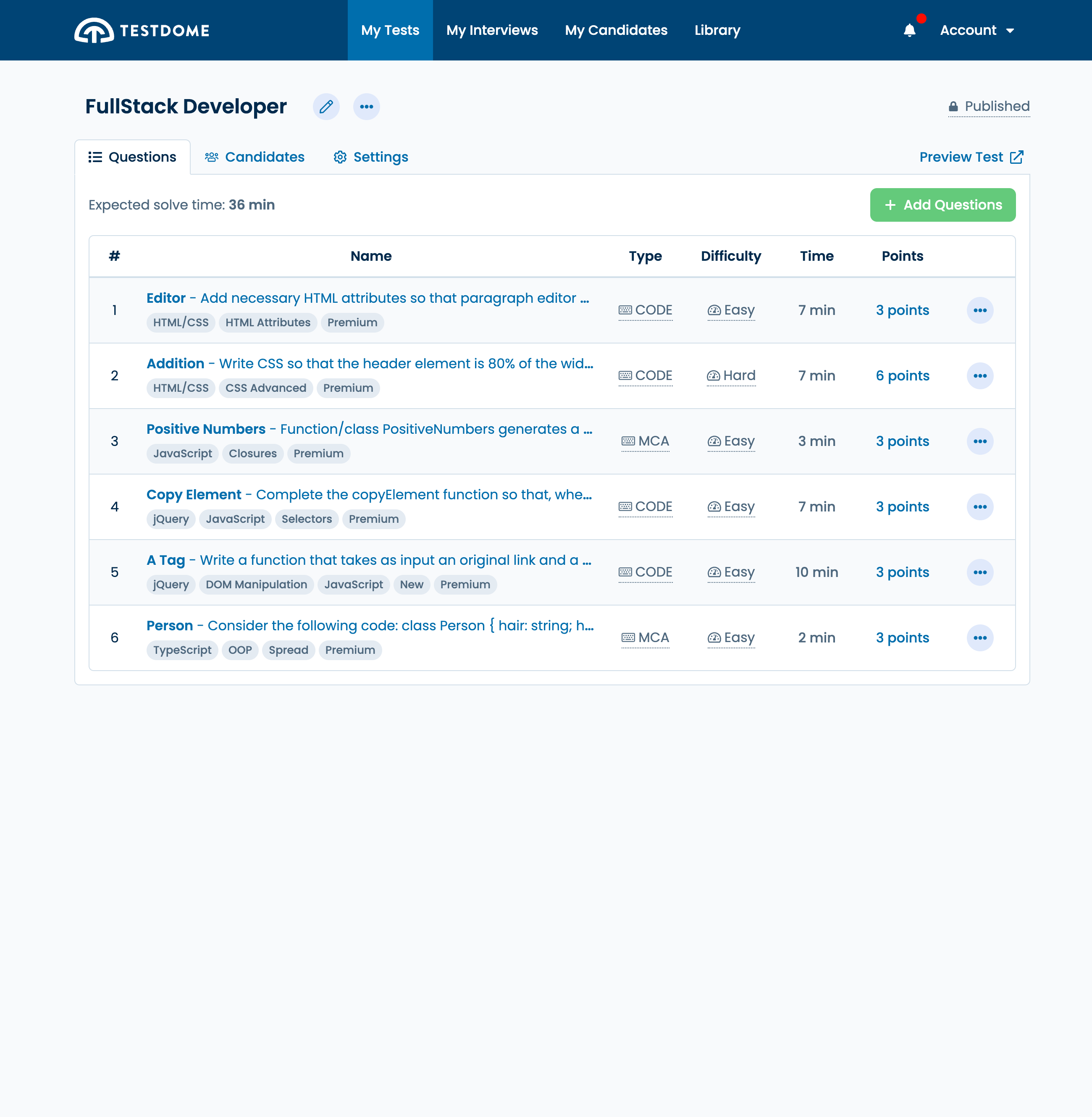
Task: Open options menu for Editor question
Action: (x=979, y=310)
